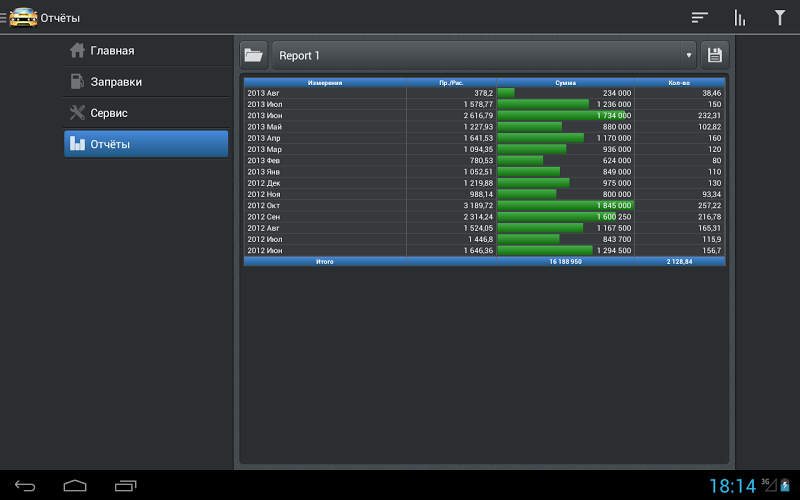Image resolution: width=800 pixels, height=500 pixels.
Task: Save the report with floppy icon
Action: [714, 55]
